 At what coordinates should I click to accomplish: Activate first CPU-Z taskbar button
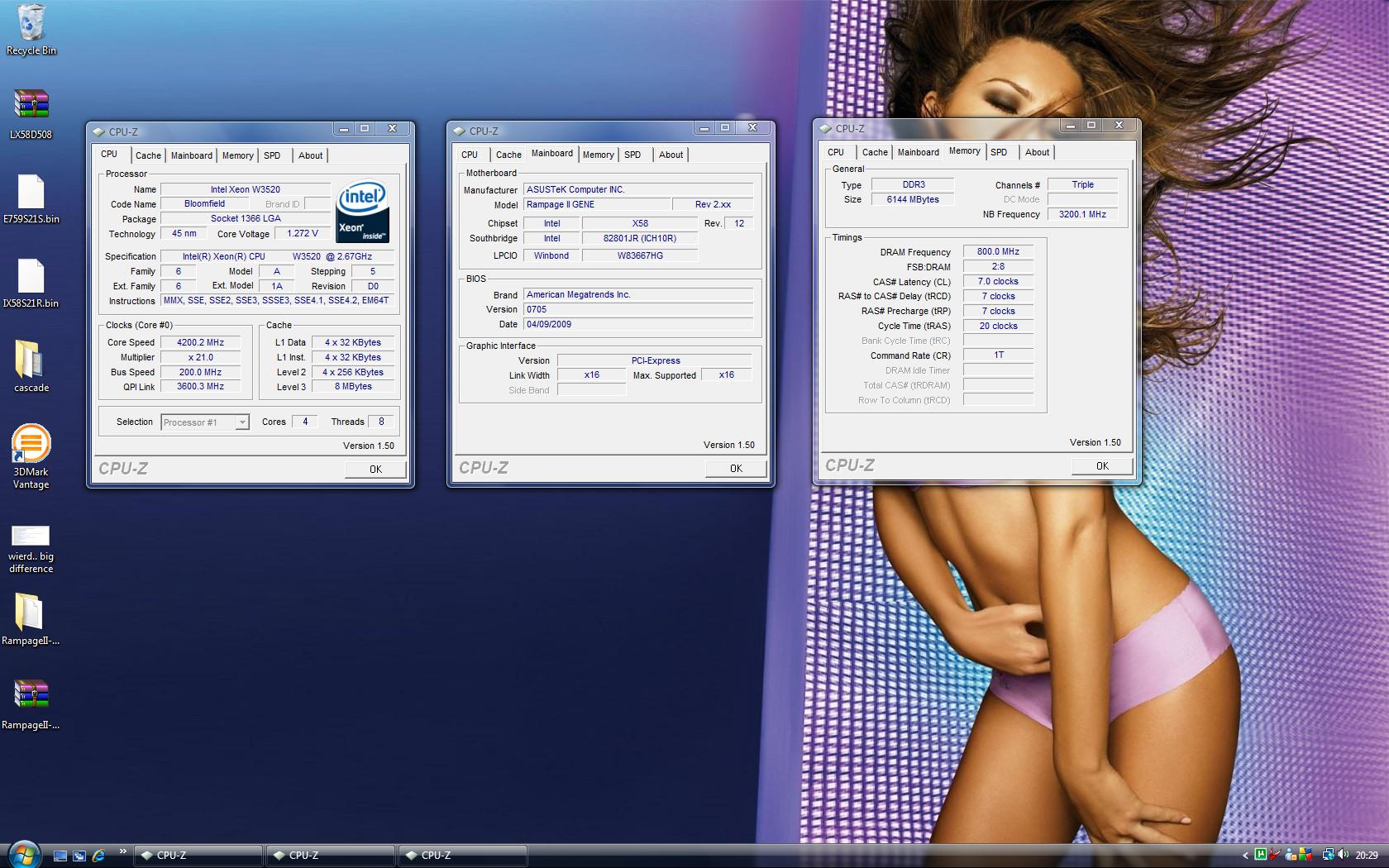pyautogui.click(x=198, y=856)
